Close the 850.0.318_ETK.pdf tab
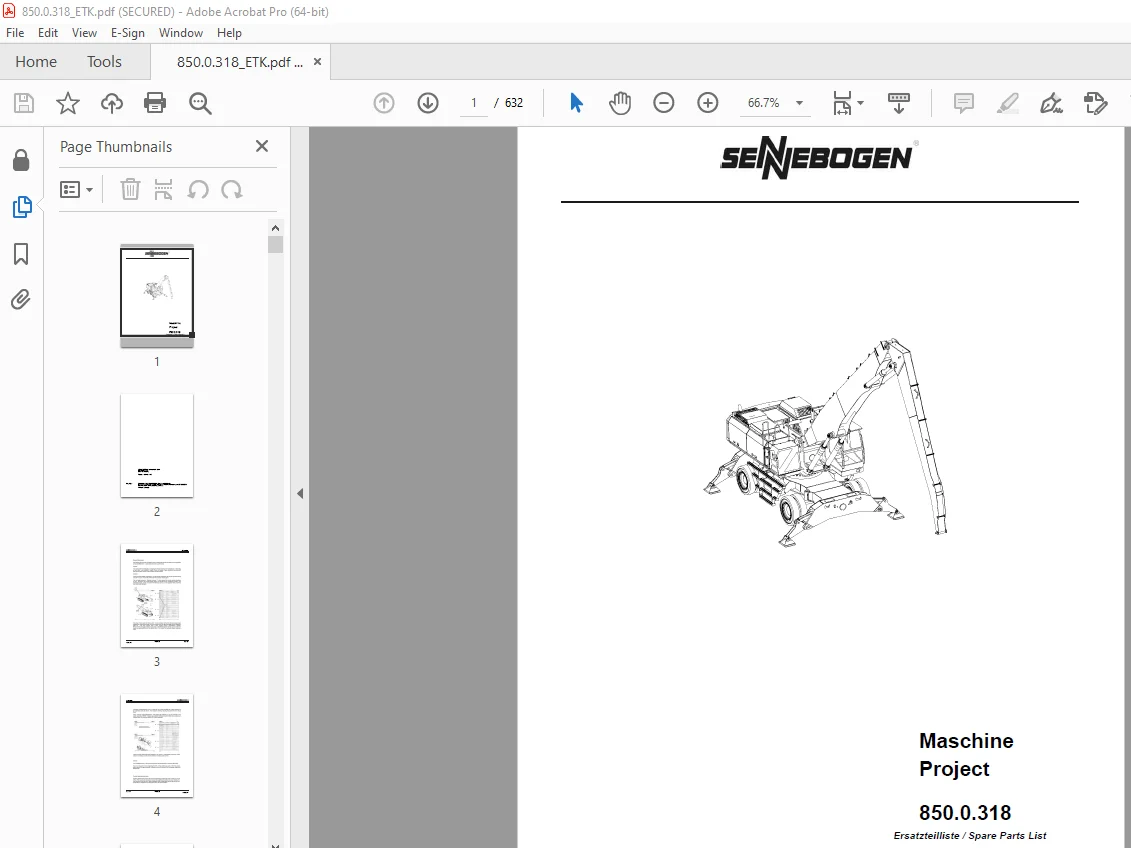Image resolution: width=1131 pixels, height=848 pixels. (x=317, y=62)
